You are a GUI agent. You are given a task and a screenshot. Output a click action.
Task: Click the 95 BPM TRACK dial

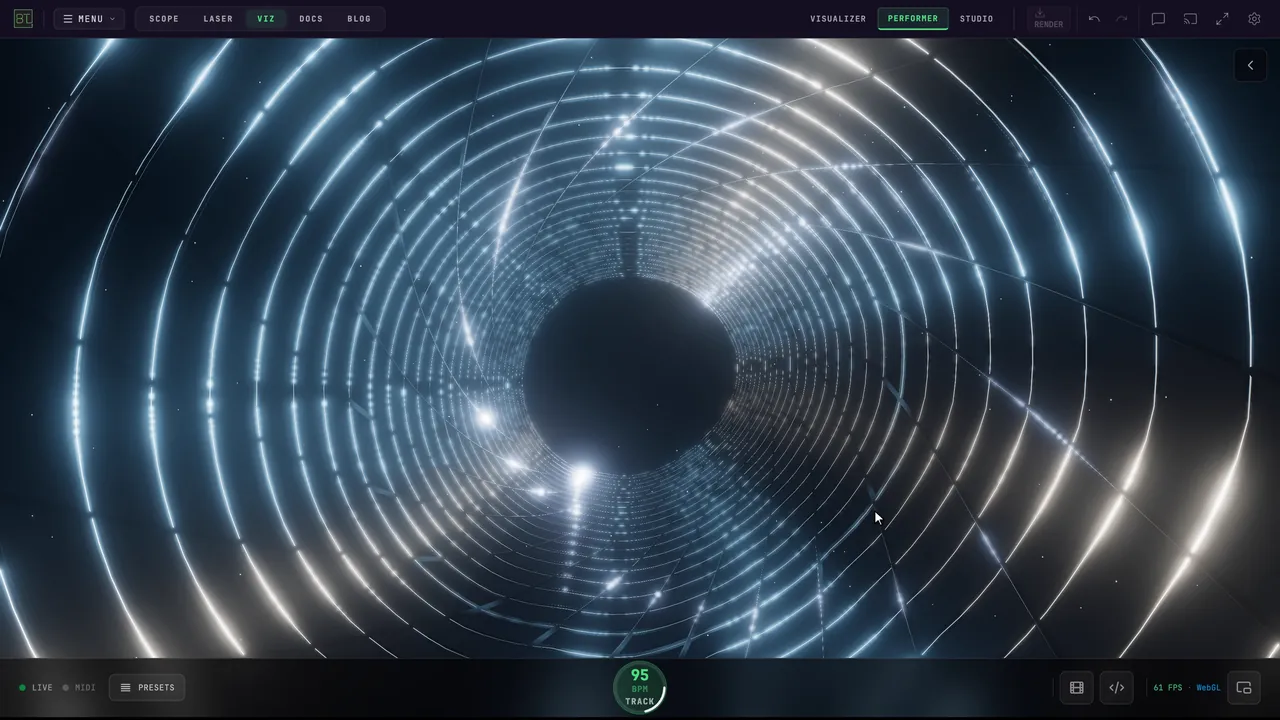(x=640, y=688)
